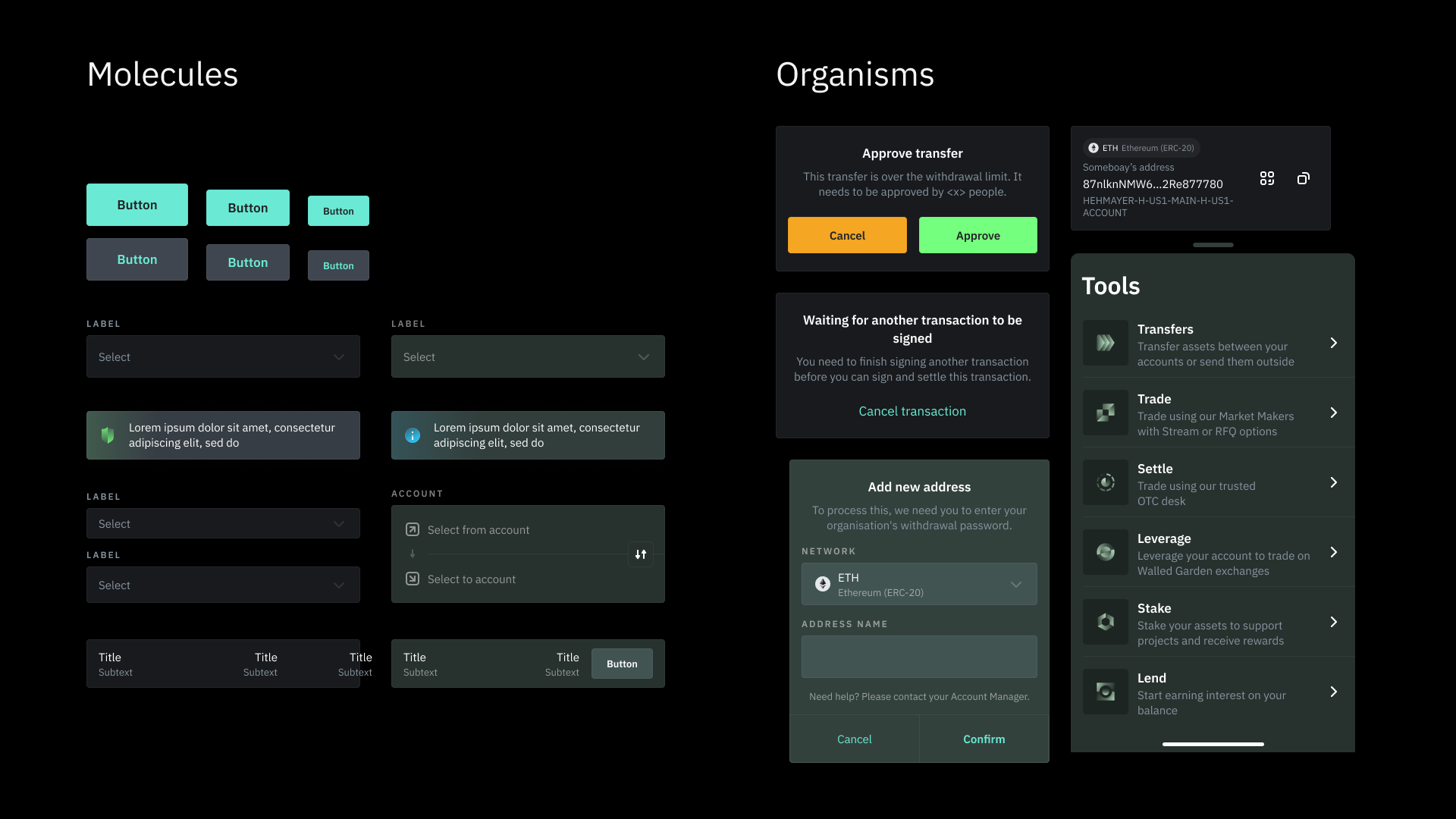Open the green-tinted Select dropdown on the right
Screen dimensions: 1456x819
[x=528, y=356]
